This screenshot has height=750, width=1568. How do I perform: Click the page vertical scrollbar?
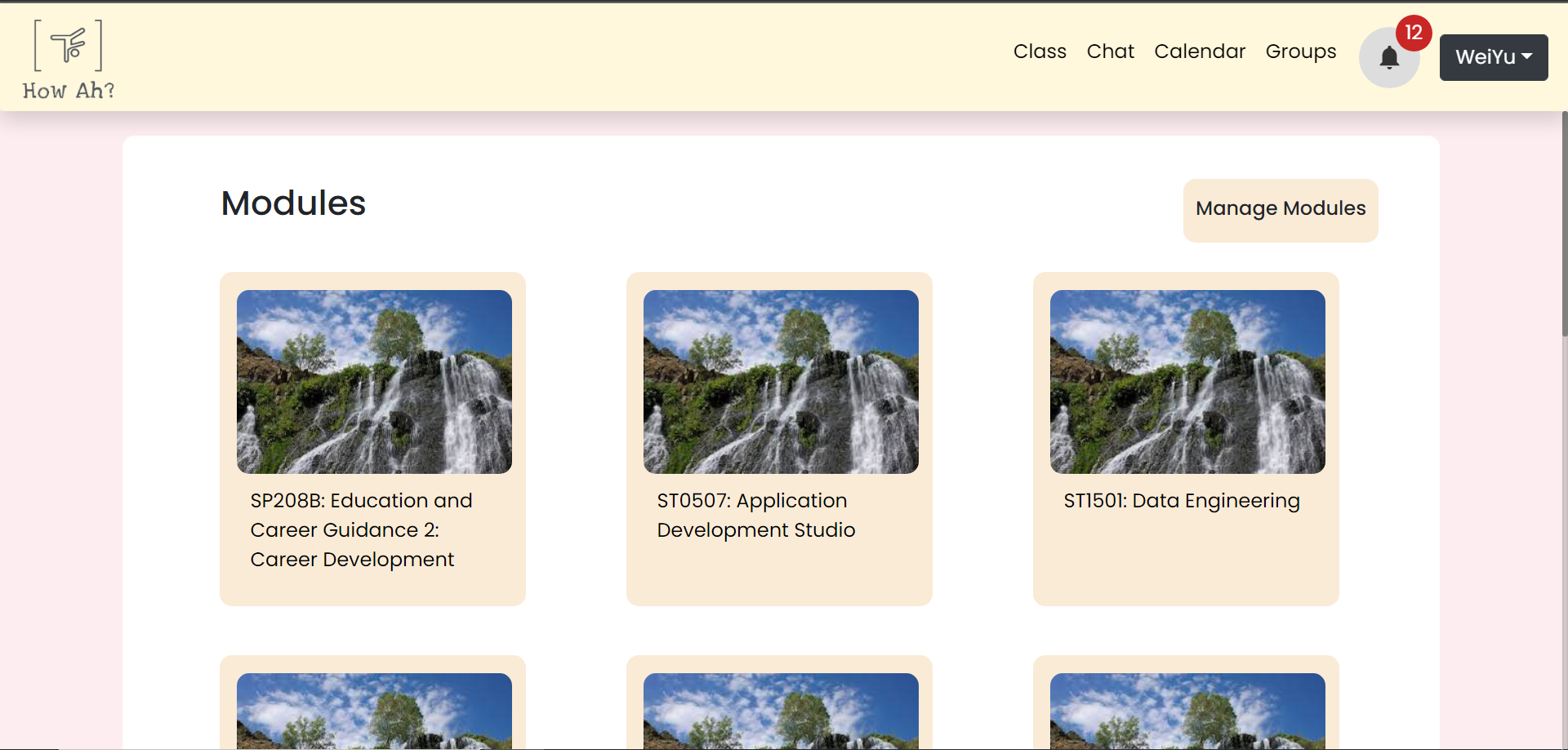point(1564,224)
